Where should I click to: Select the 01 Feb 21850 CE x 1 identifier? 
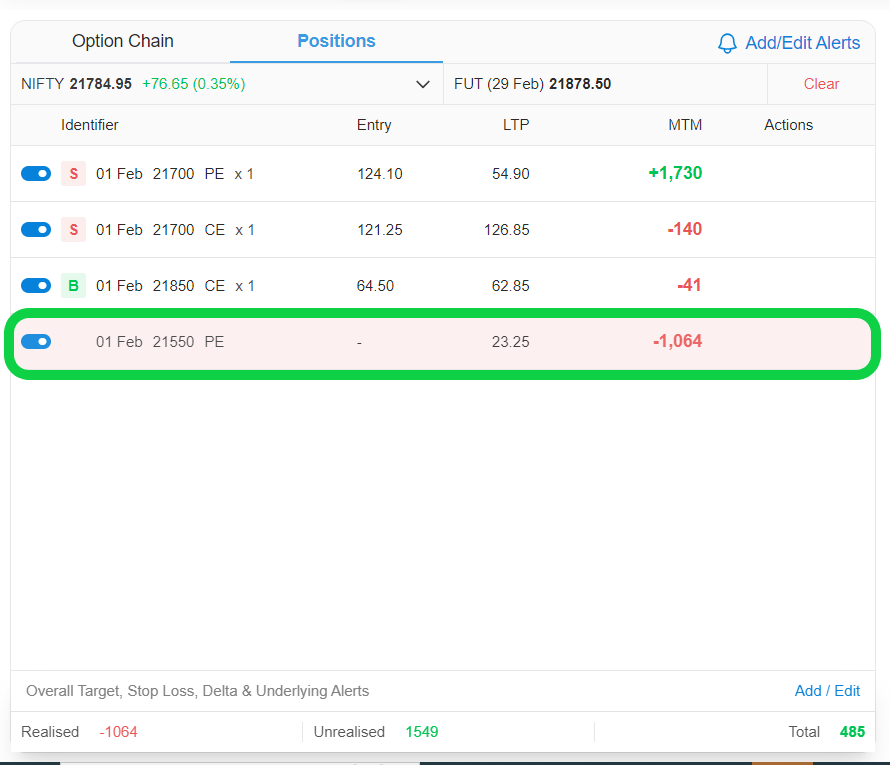[175, 285]
